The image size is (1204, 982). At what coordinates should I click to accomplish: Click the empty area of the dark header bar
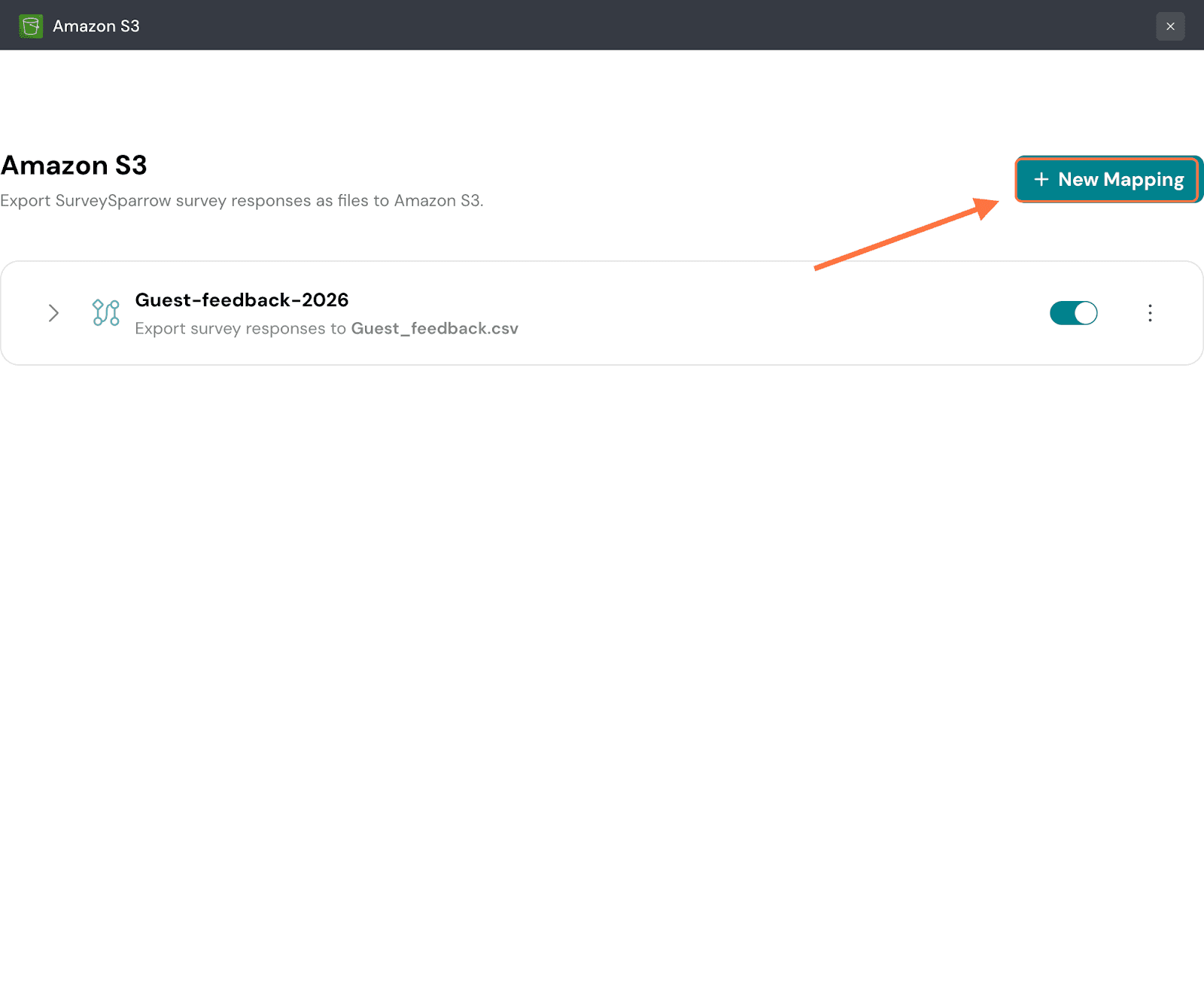tap(602, 26)
